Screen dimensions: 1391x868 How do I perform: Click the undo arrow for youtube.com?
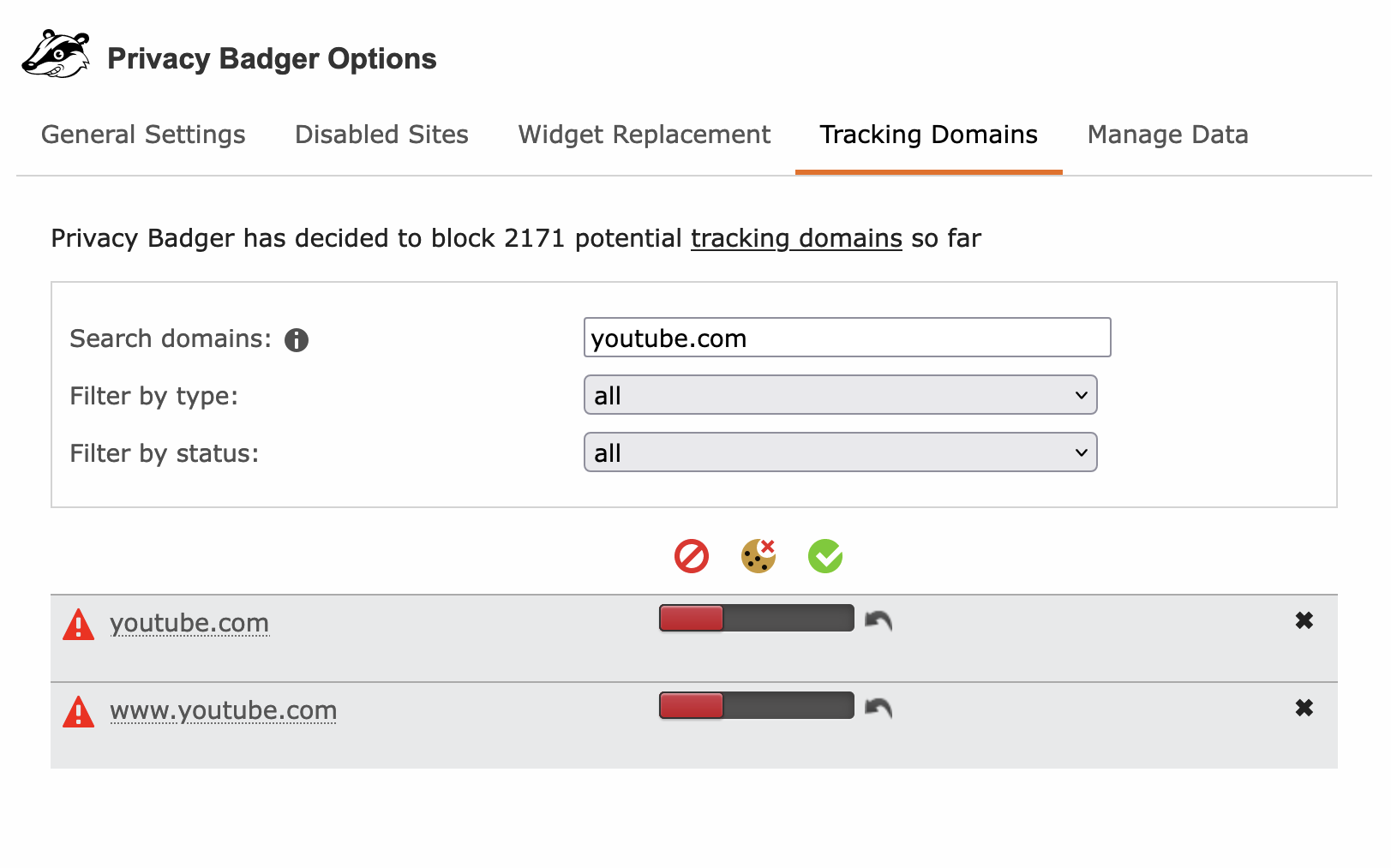pos(877,620)
